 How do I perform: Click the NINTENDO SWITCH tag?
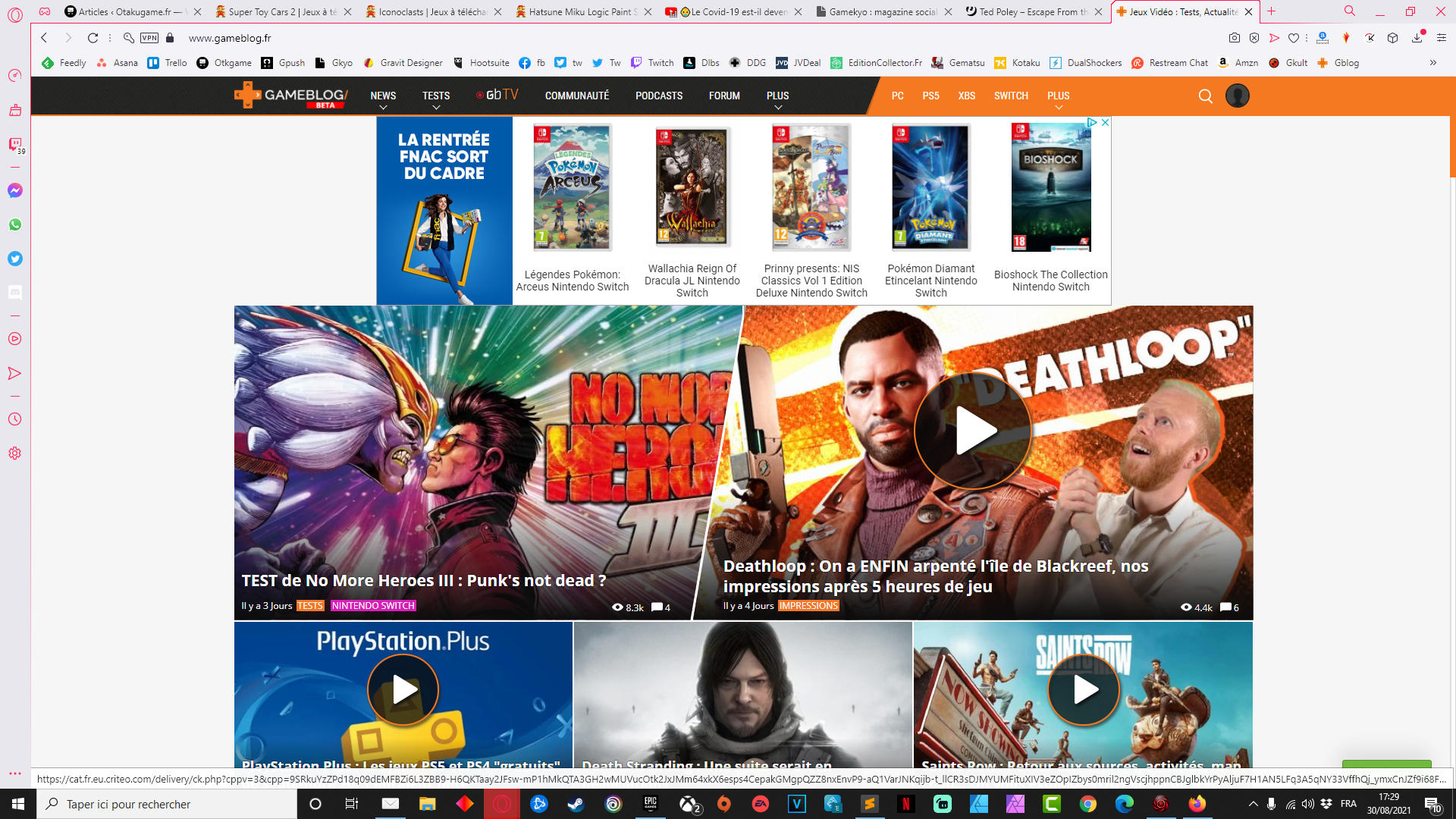[373, 606]
